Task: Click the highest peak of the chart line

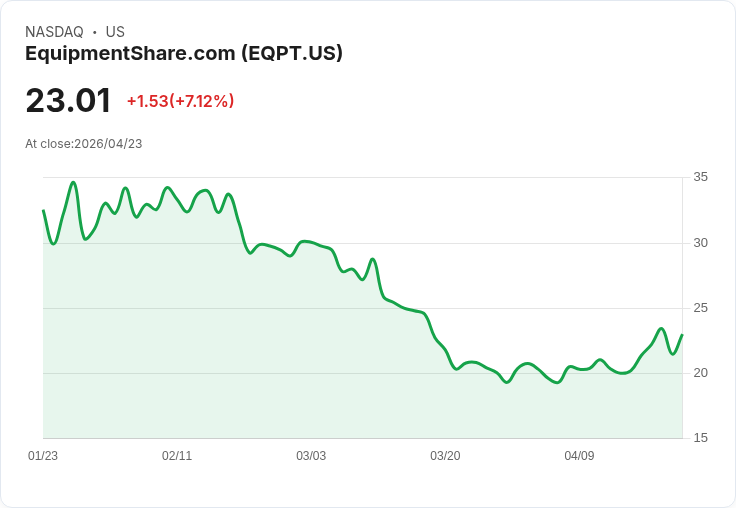Action: tap(73, 182)
